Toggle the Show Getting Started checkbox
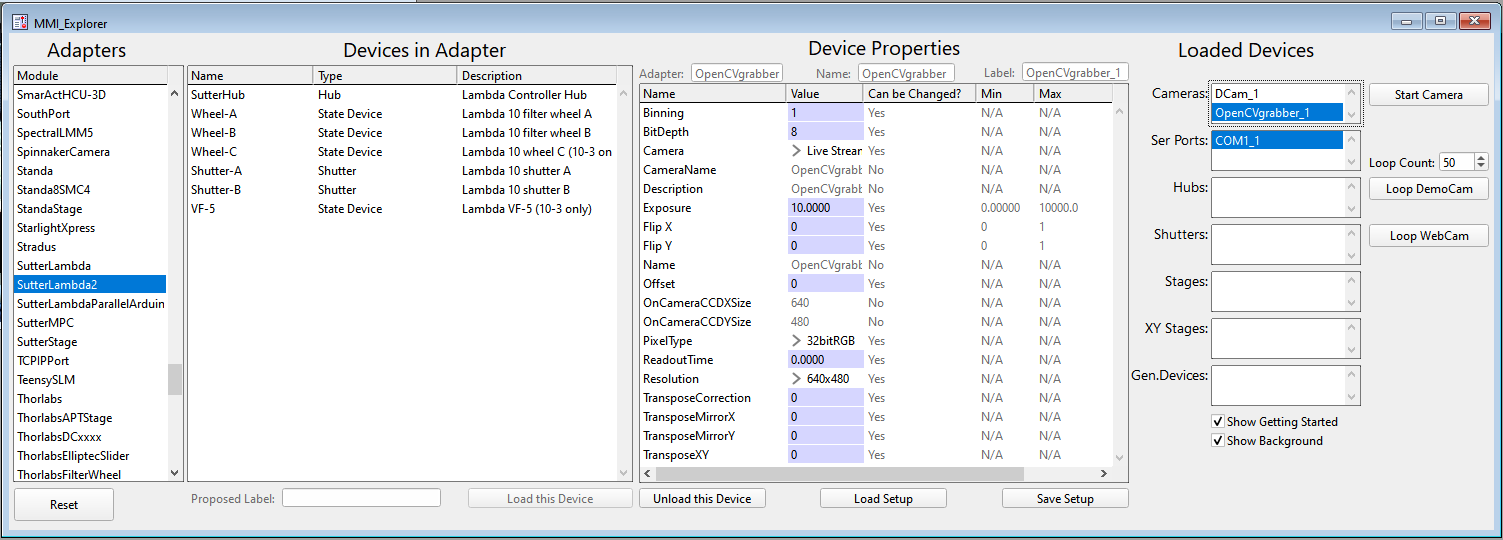The height and width of the screenshot is (540, 1503). (x=1218, y=422)
